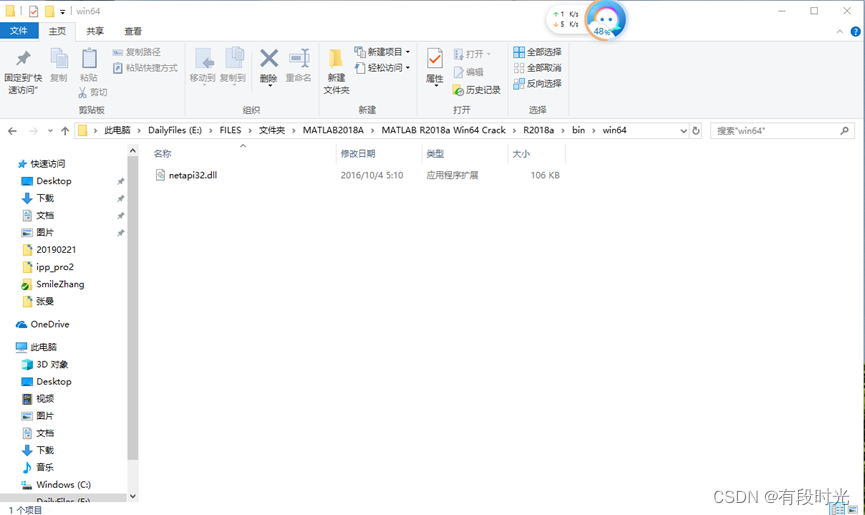This screenshot has height=515, width=865.
Task: Click MATLAB2018A in the address path
Action: pos(333,130)
